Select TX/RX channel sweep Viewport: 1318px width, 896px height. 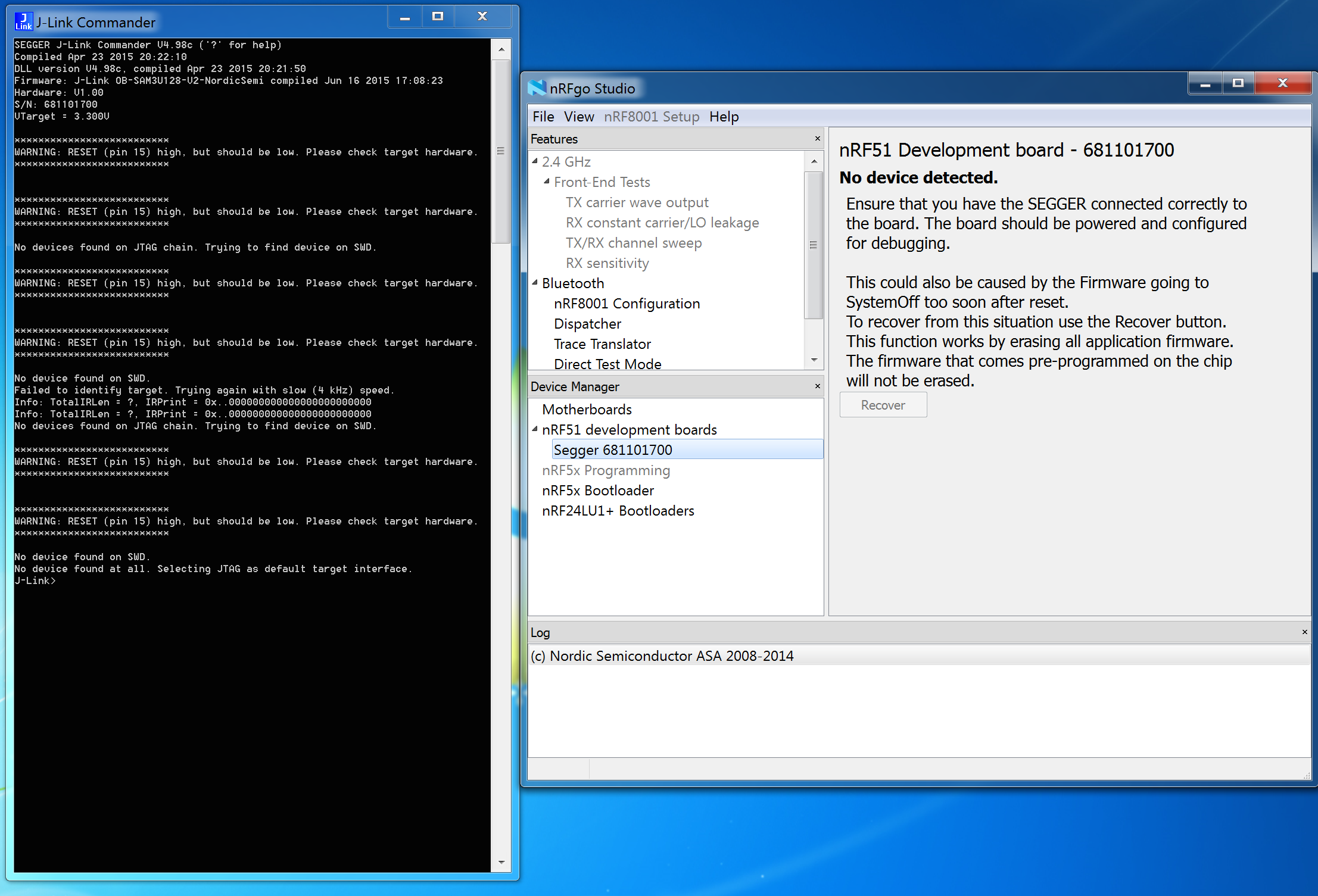click(x=634, y=243)
